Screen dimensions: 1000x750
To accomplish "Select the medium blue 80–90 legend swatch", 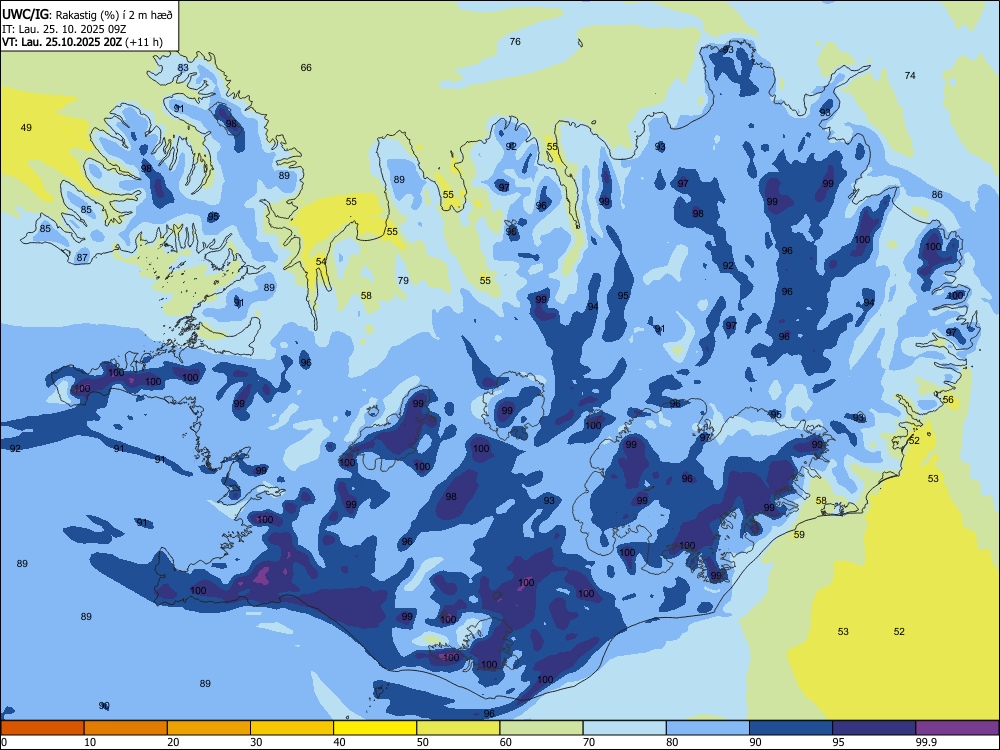I will 708,728.
